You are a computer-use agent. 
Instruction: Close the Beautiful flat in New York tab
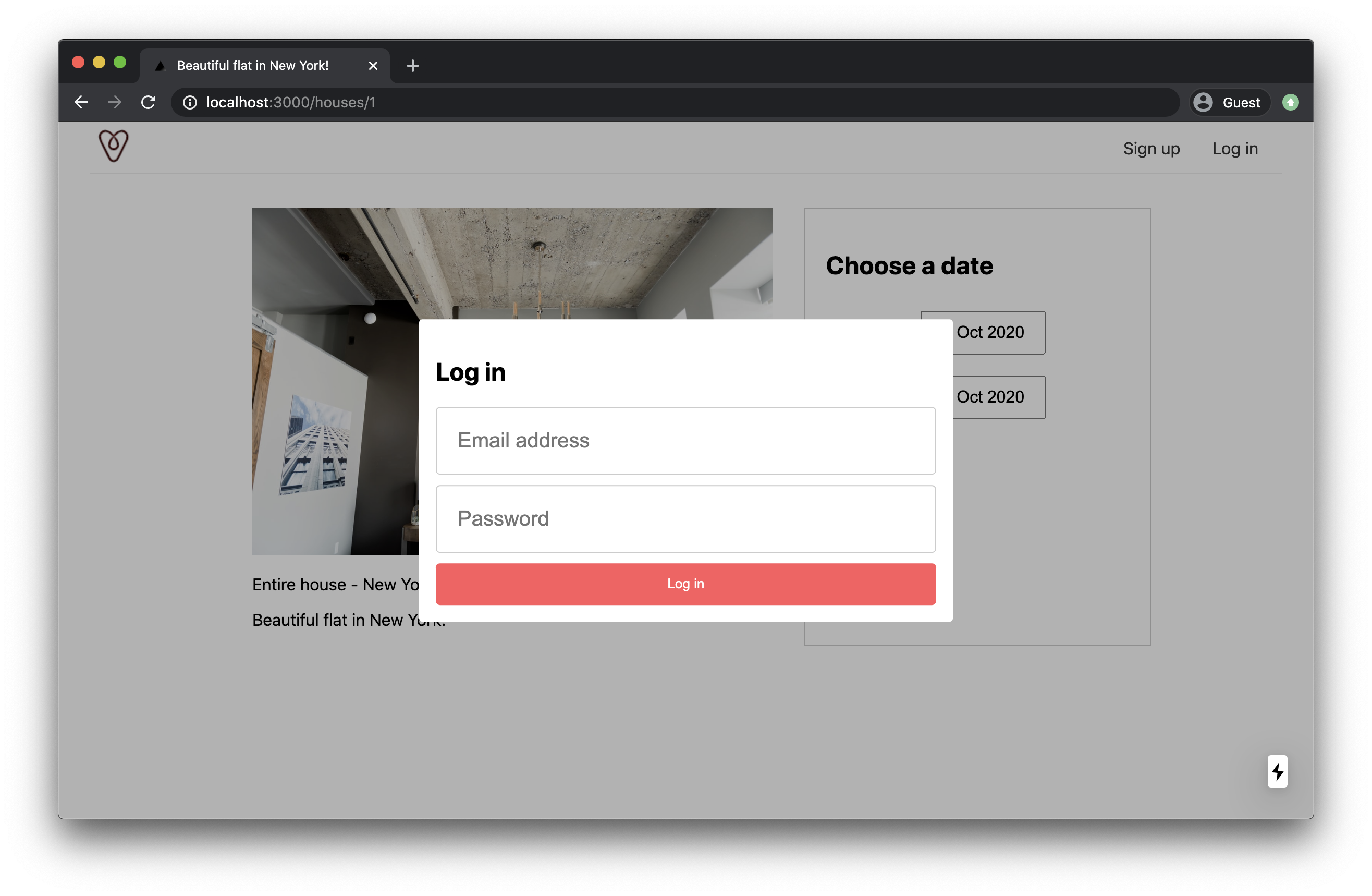(x=373, y=66)
